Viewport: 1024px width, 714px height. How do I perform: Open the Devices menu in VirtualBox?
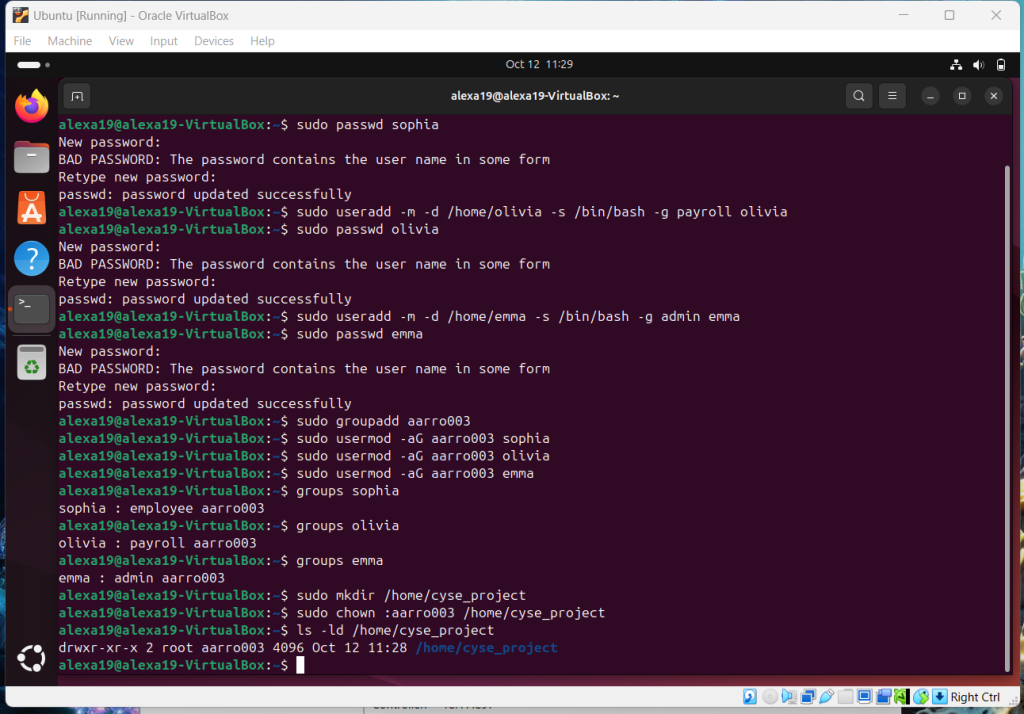(213, 41)
